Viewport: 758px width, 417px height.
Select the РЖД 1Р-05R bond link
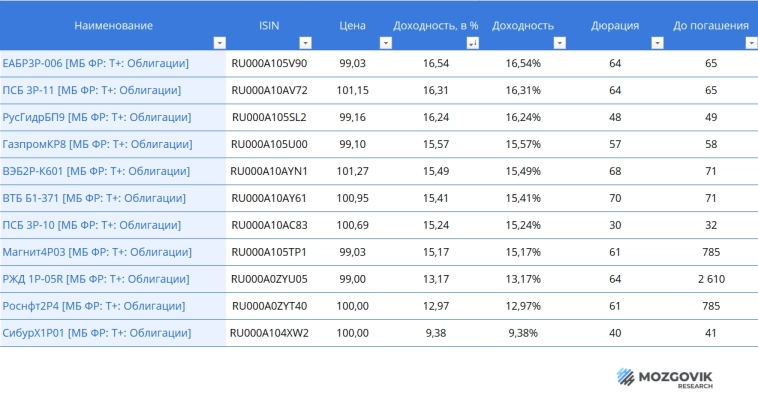pyautogui.click(x=95, y=279)
